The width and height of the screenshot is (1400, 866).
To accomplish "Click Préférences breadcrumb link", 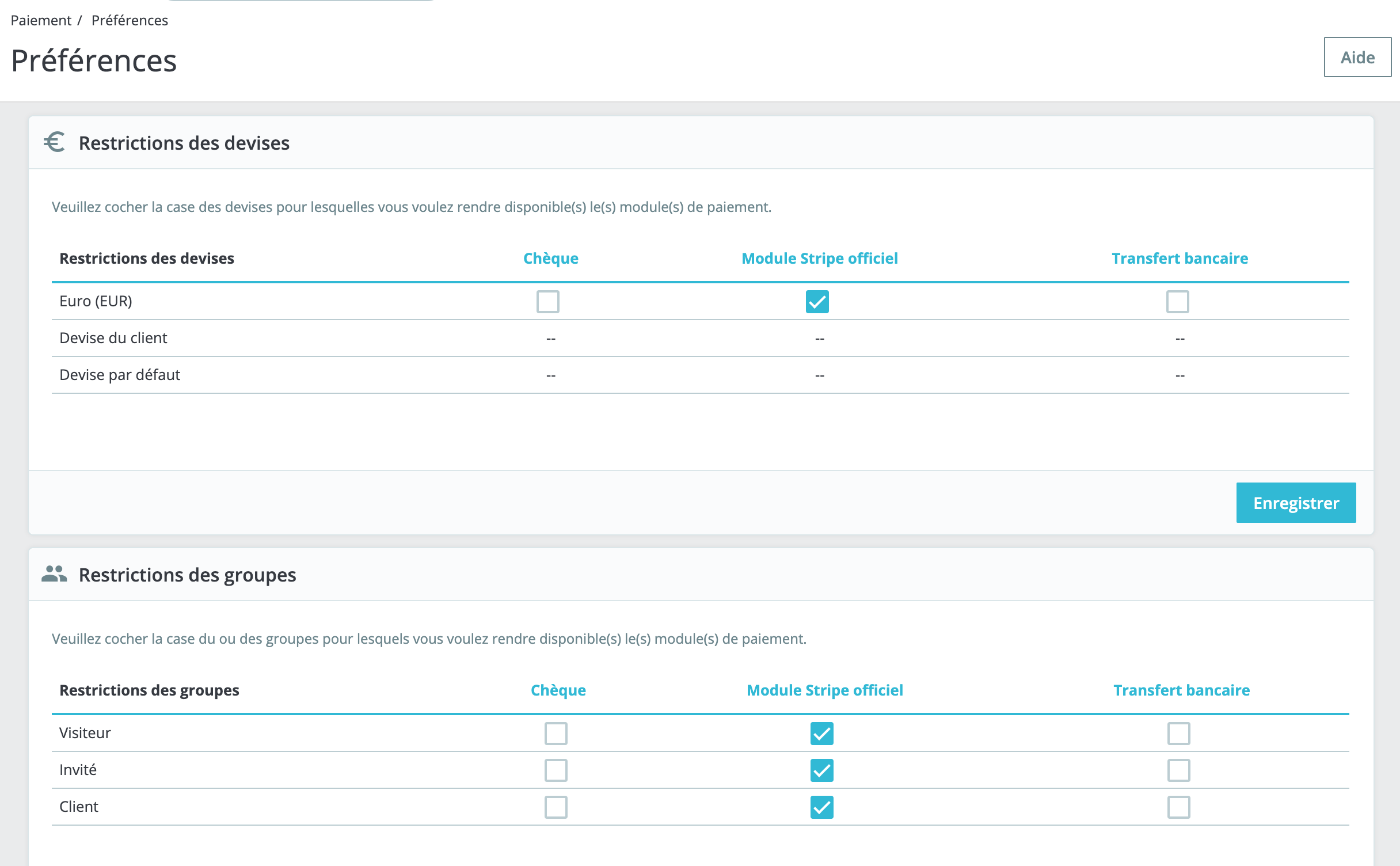I will 130,20.
